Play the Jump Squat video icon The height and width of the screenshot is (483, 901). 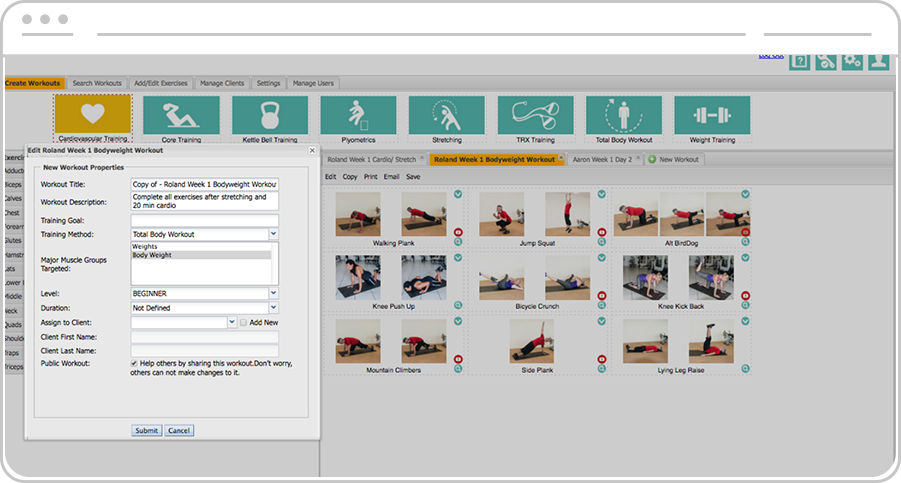(x=602, y=232)
